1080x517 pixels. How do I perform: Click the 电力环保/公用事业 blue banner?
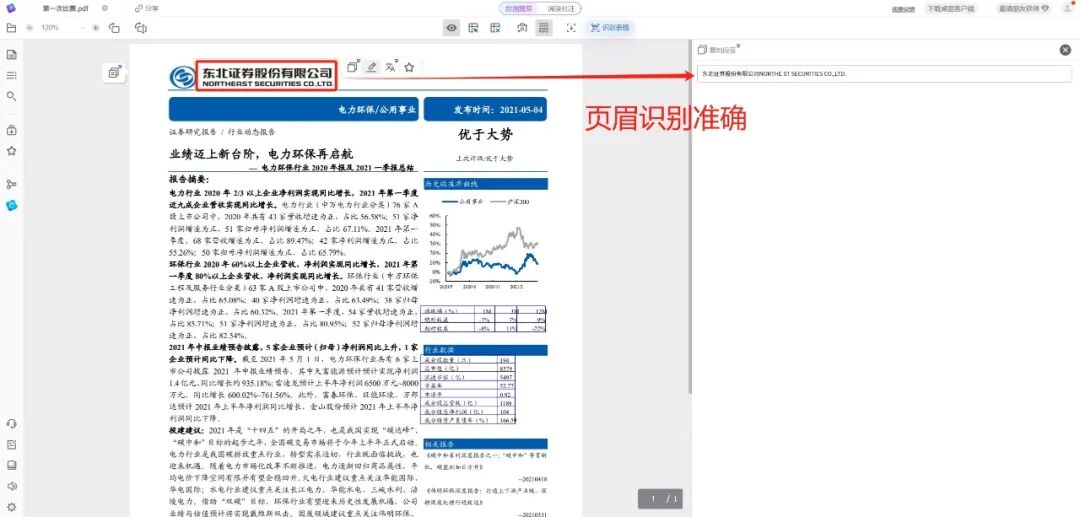[x=293, y=109]
